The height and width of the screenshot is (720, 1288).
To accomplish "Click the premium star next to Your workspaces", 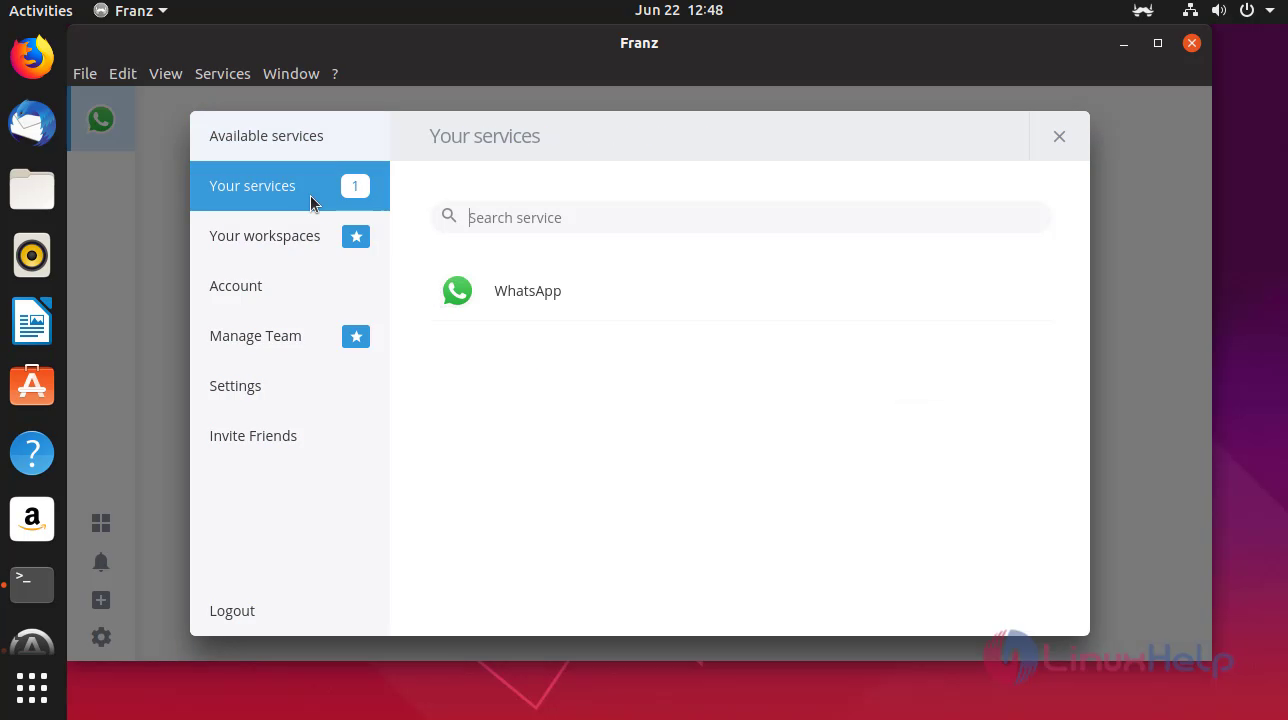I will tap(356, 236).
